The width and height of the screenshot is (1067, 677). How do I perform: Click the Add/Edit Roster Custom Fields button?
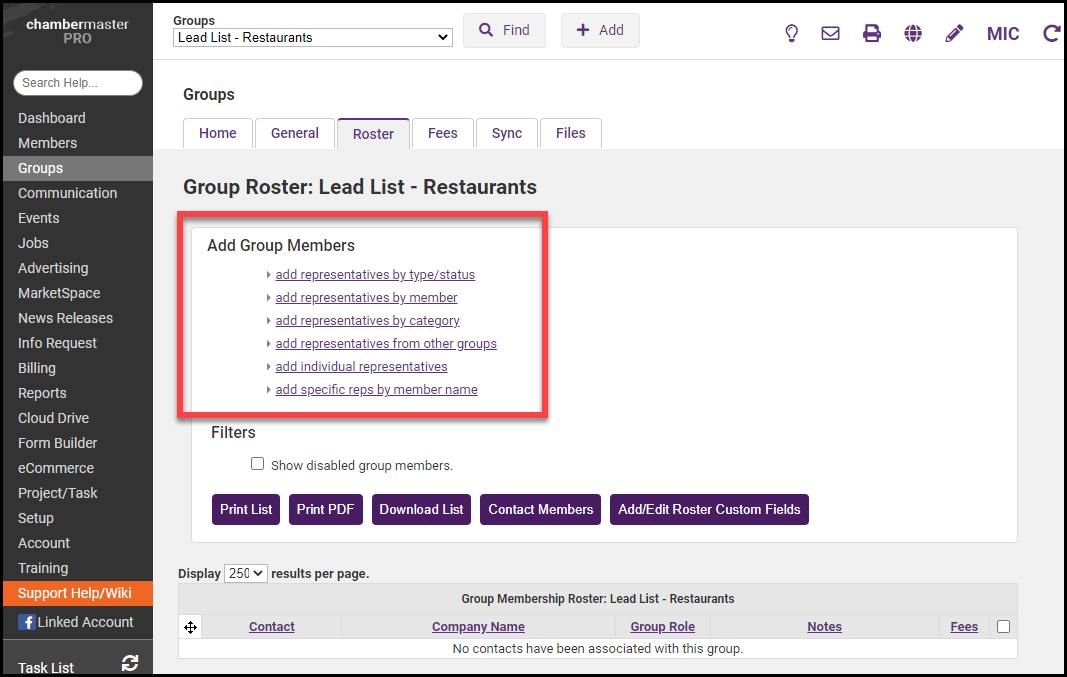point(709,509)
